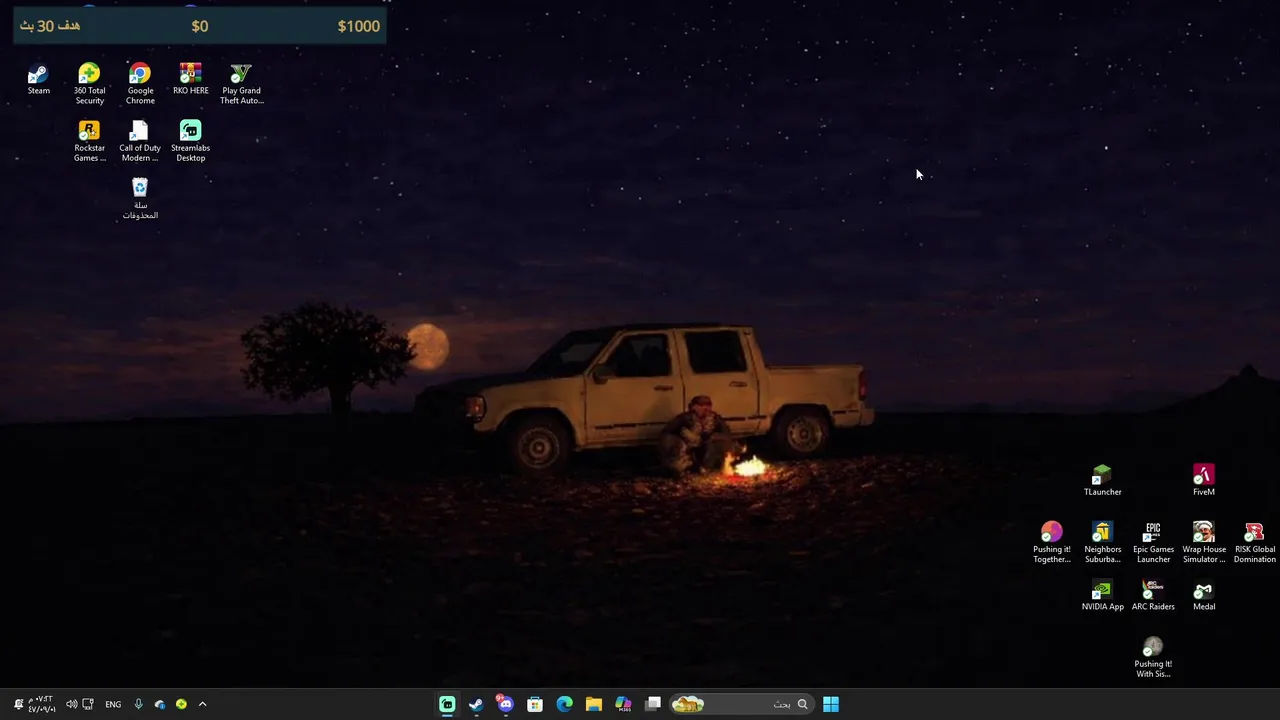Select the FiveM desktop icon

[x=1204, y=480]
